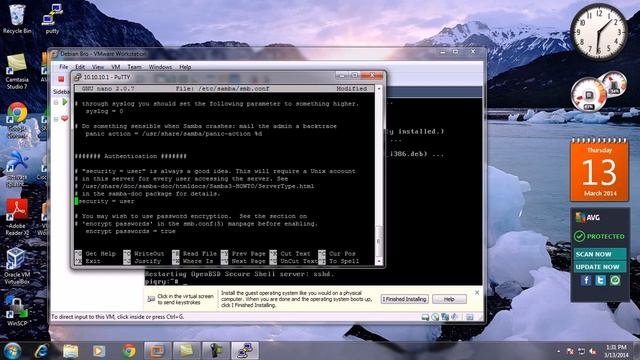Click the keyboard icon in VMware install hint bar
The width and height of the screenshot is (640, 360).
click(x=151, y=299)
